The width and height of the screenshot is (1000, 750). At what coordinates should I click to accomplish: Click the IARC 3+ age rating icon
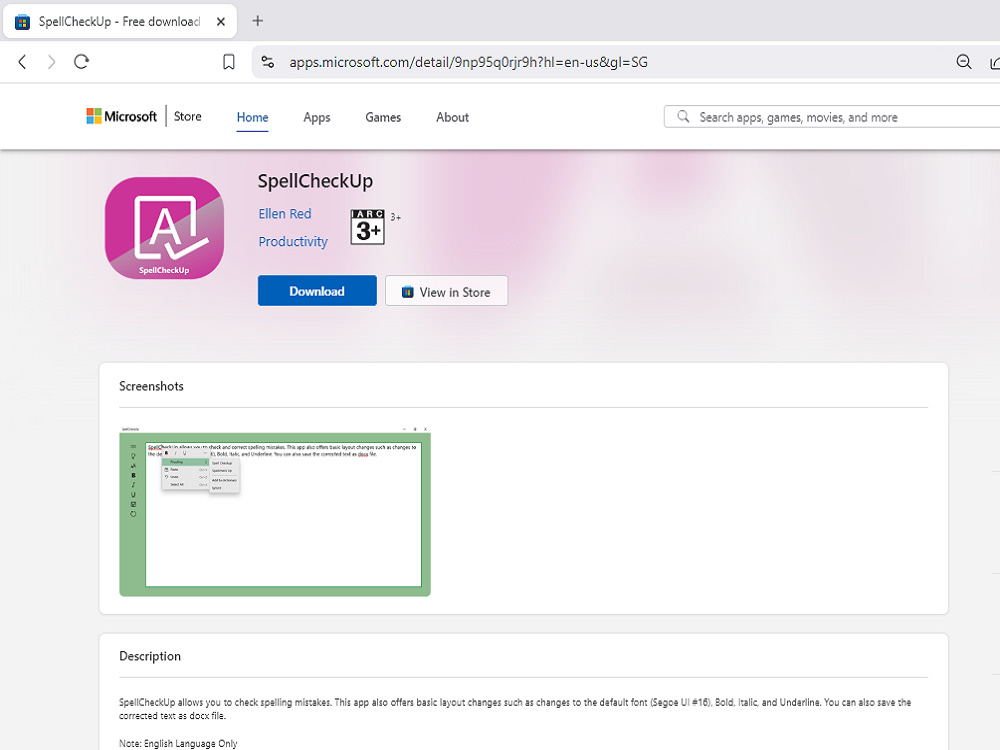click(367, 227)
